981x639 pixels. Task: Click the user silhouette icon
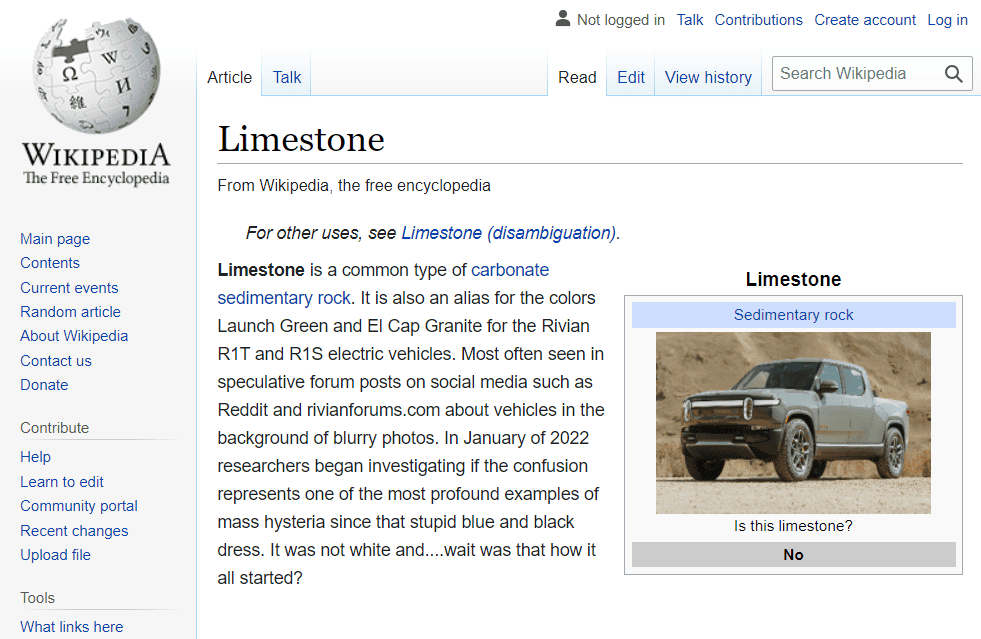coord(562,19)
